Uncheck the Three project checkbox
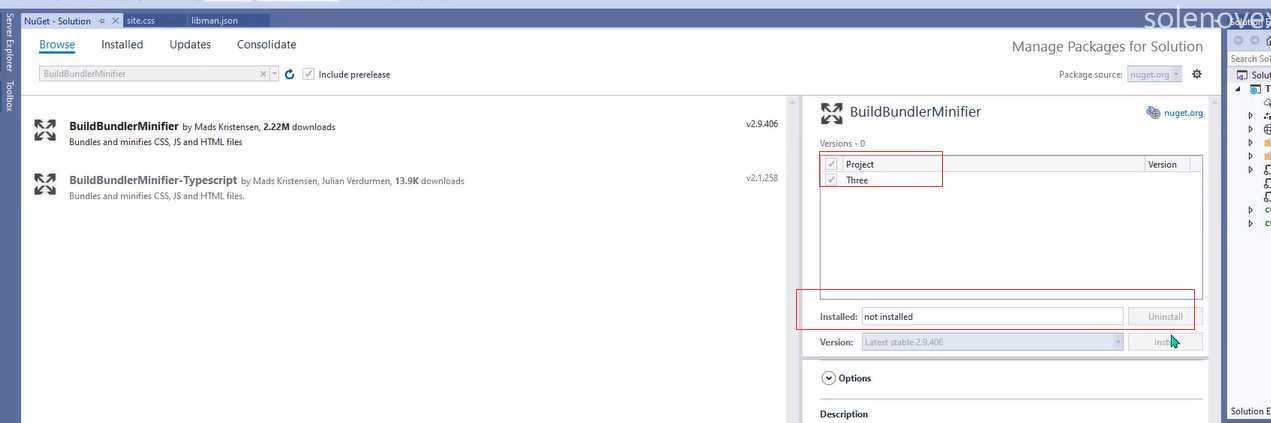 point(831,180)
